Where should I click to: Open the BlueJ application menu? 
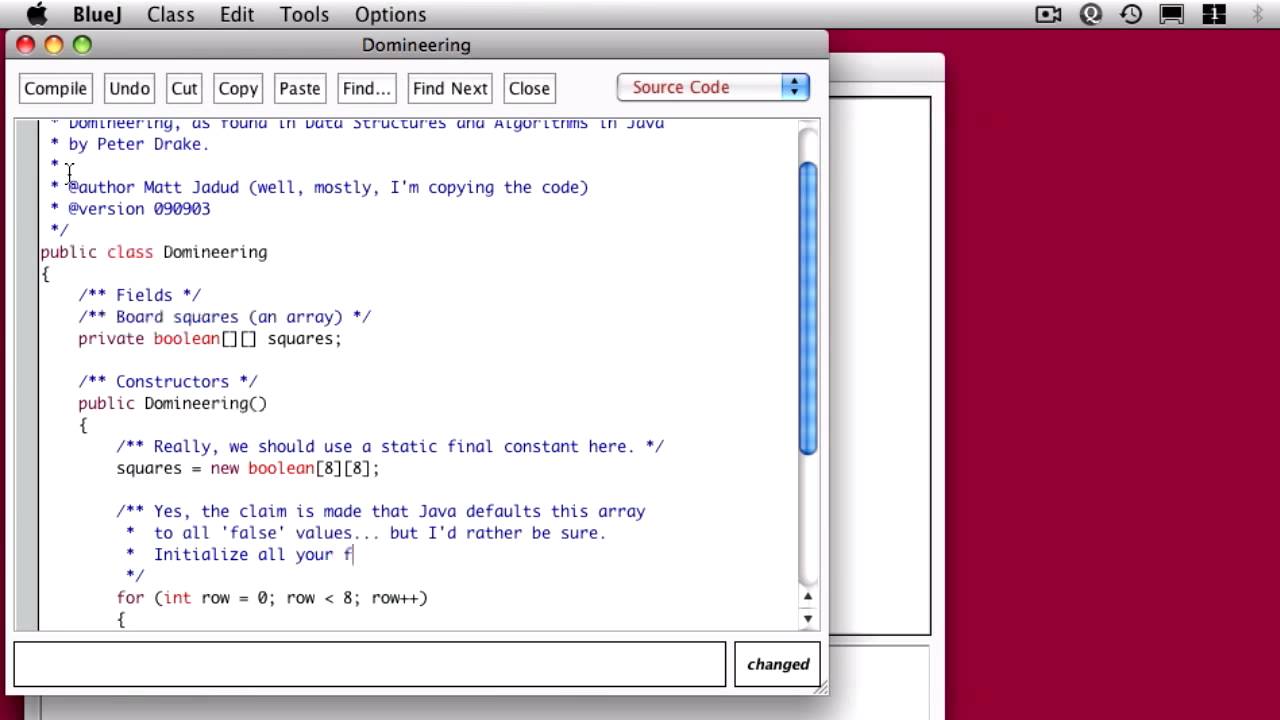pos(96,14)
